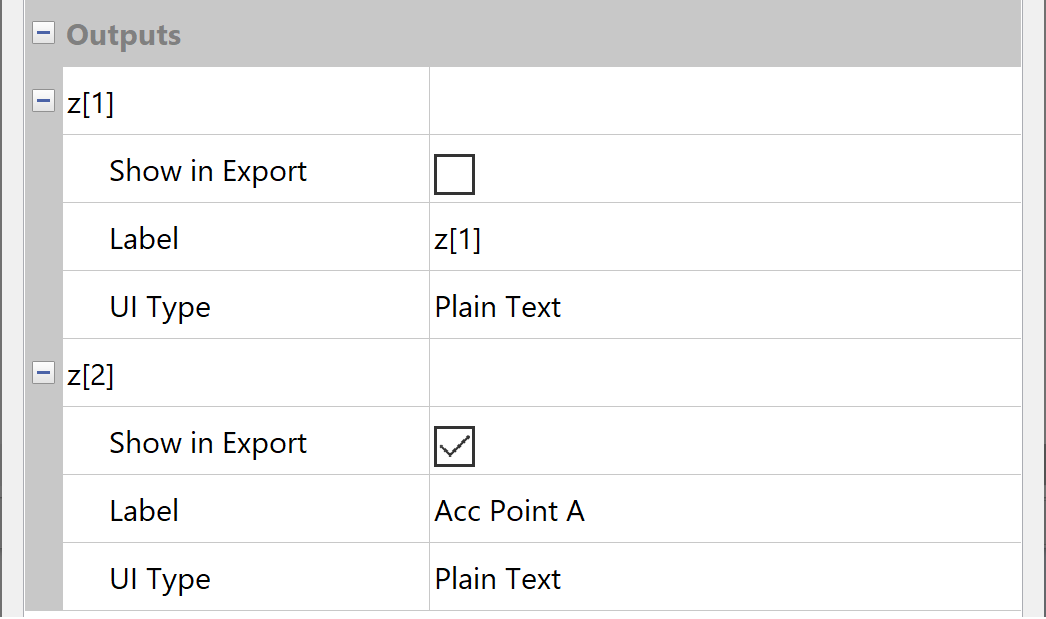Image resolution: width=1046 pixels, height=619 pixels.
Task: Click the empty value cell beside z[1]
Action: [724, 102]
